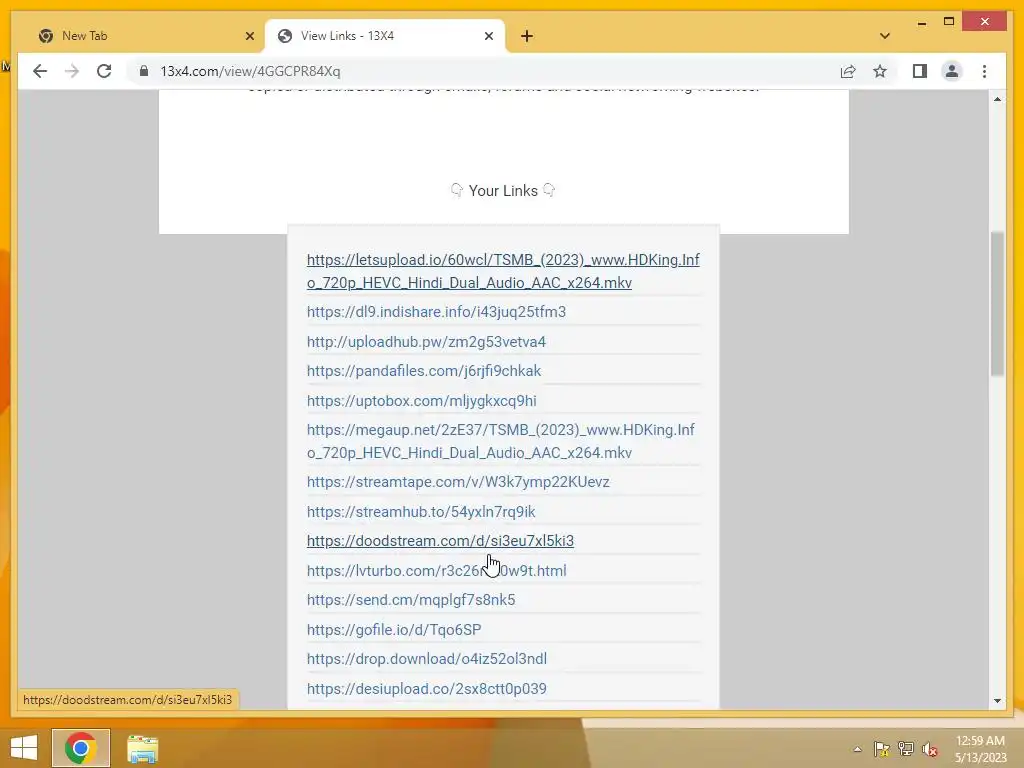Image resolution: width=1024 pixels, height=768 pixels.
Task: Open the letsupload.io download link
Action: tap(503, 271)
